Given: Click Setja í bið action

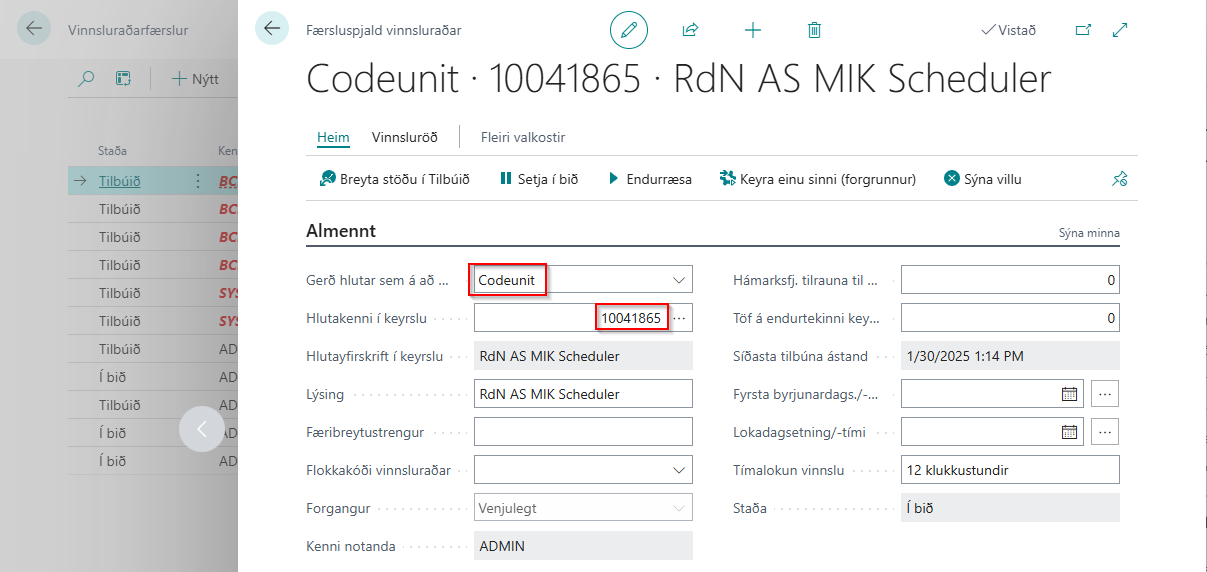Looking at the screenshot, I should coord(540,179).
